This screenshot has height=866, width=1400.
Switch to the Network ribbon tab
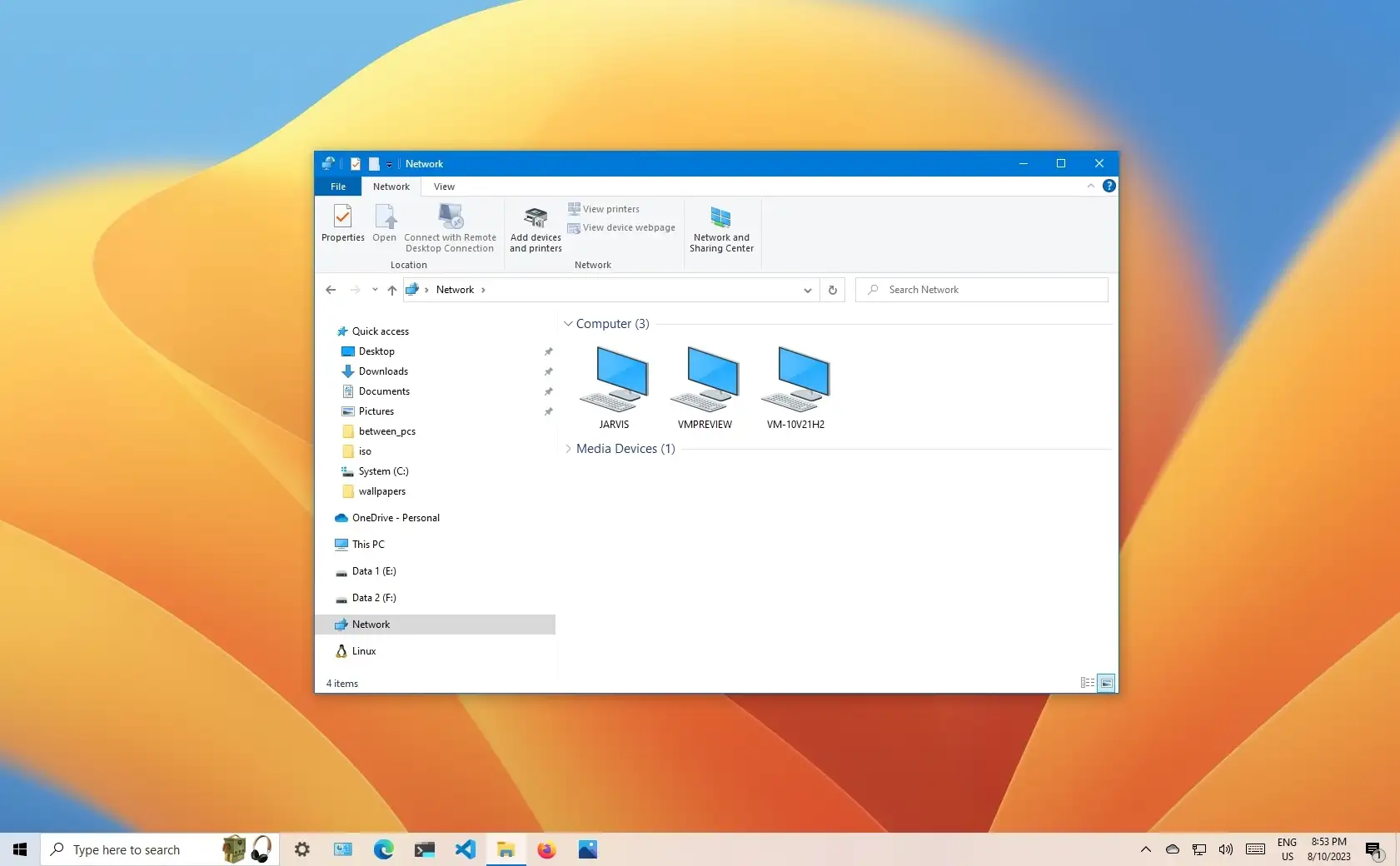pyautogui.click(x=391, y=187)
